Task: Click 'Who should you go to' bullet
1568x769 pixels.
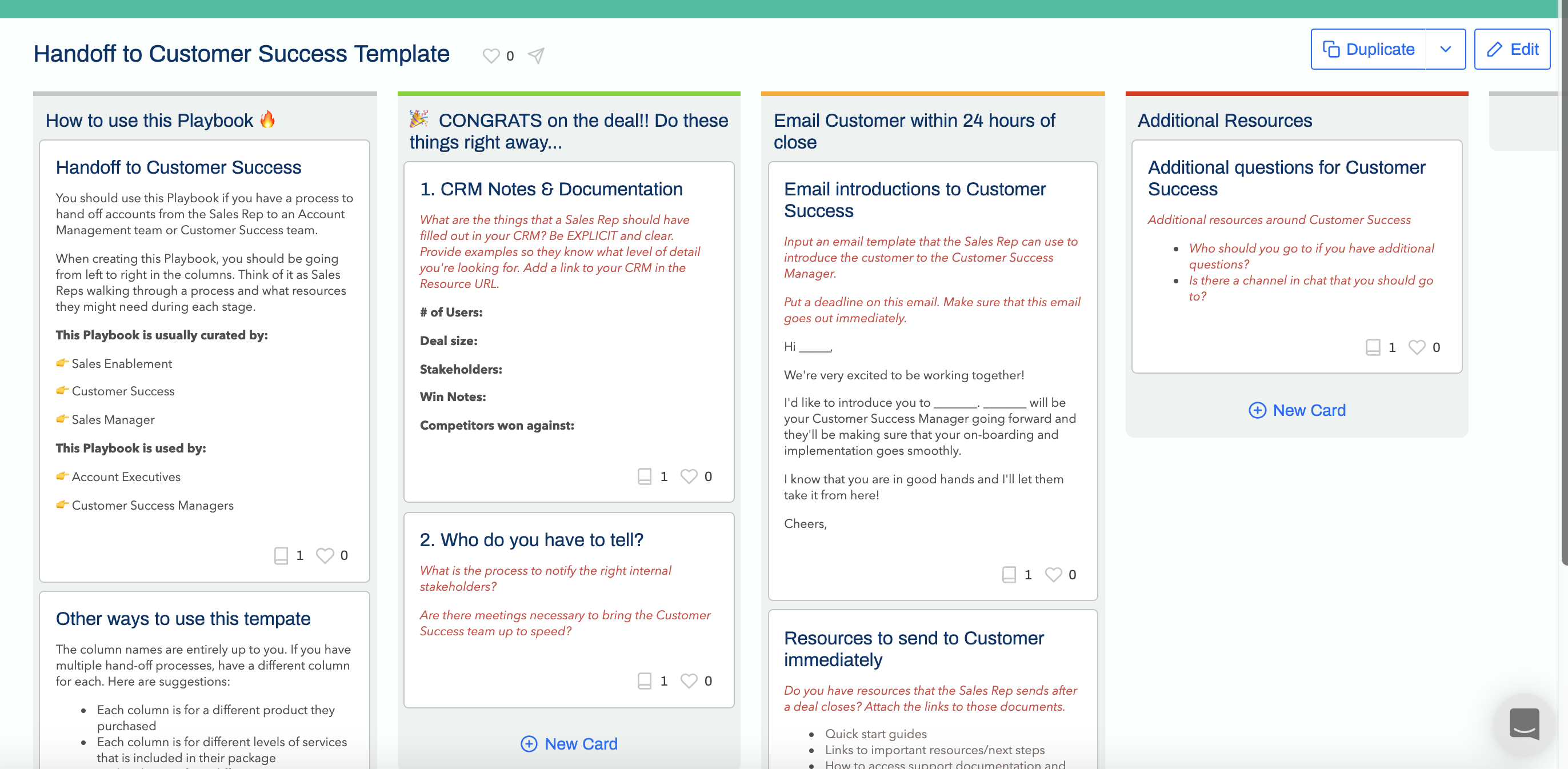Action: click(x=1312, y=256)
